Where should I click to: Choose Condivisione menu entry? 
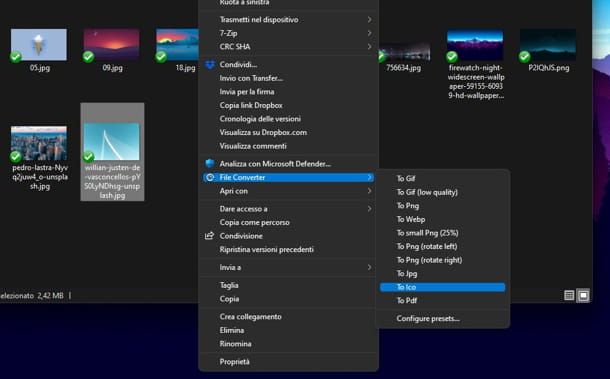click(x=288, y=236)
